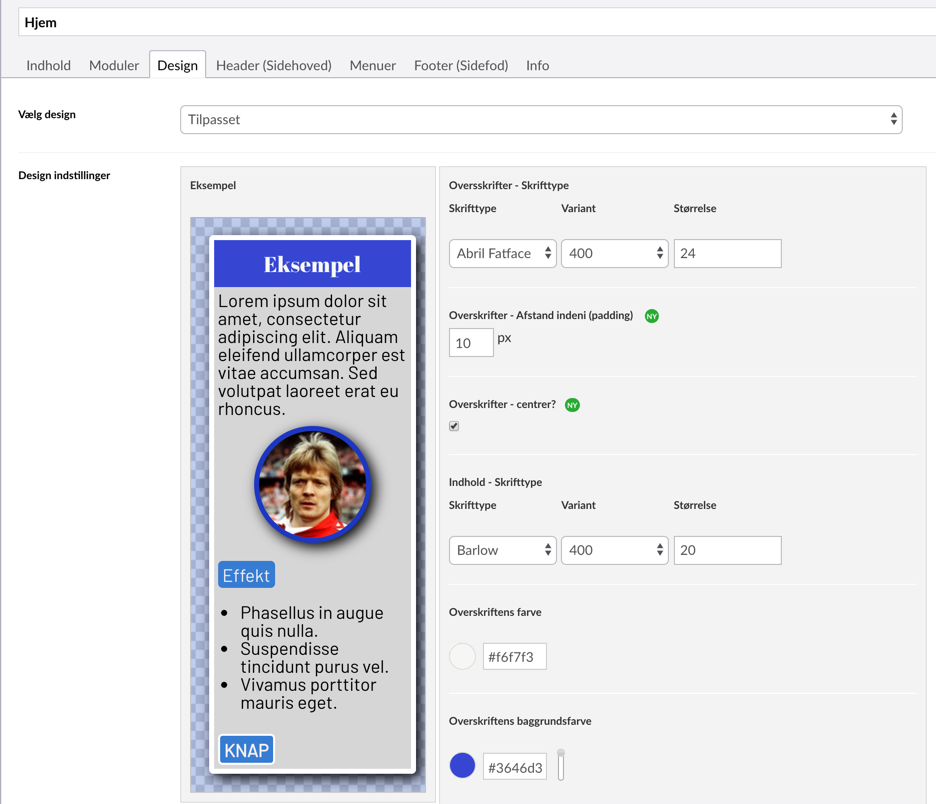936x804 pixels.
Task: Click the Hjem page title field
Action: [477, 23]
